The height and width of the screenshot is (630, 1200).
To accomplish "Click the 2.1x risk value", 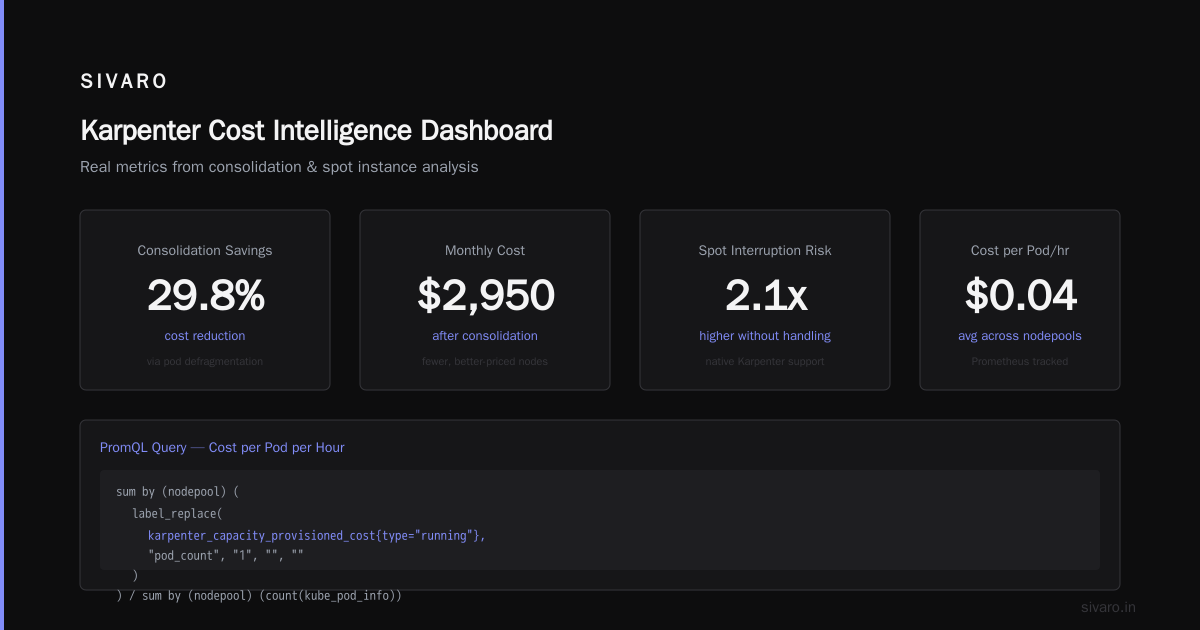I will 765,295.
